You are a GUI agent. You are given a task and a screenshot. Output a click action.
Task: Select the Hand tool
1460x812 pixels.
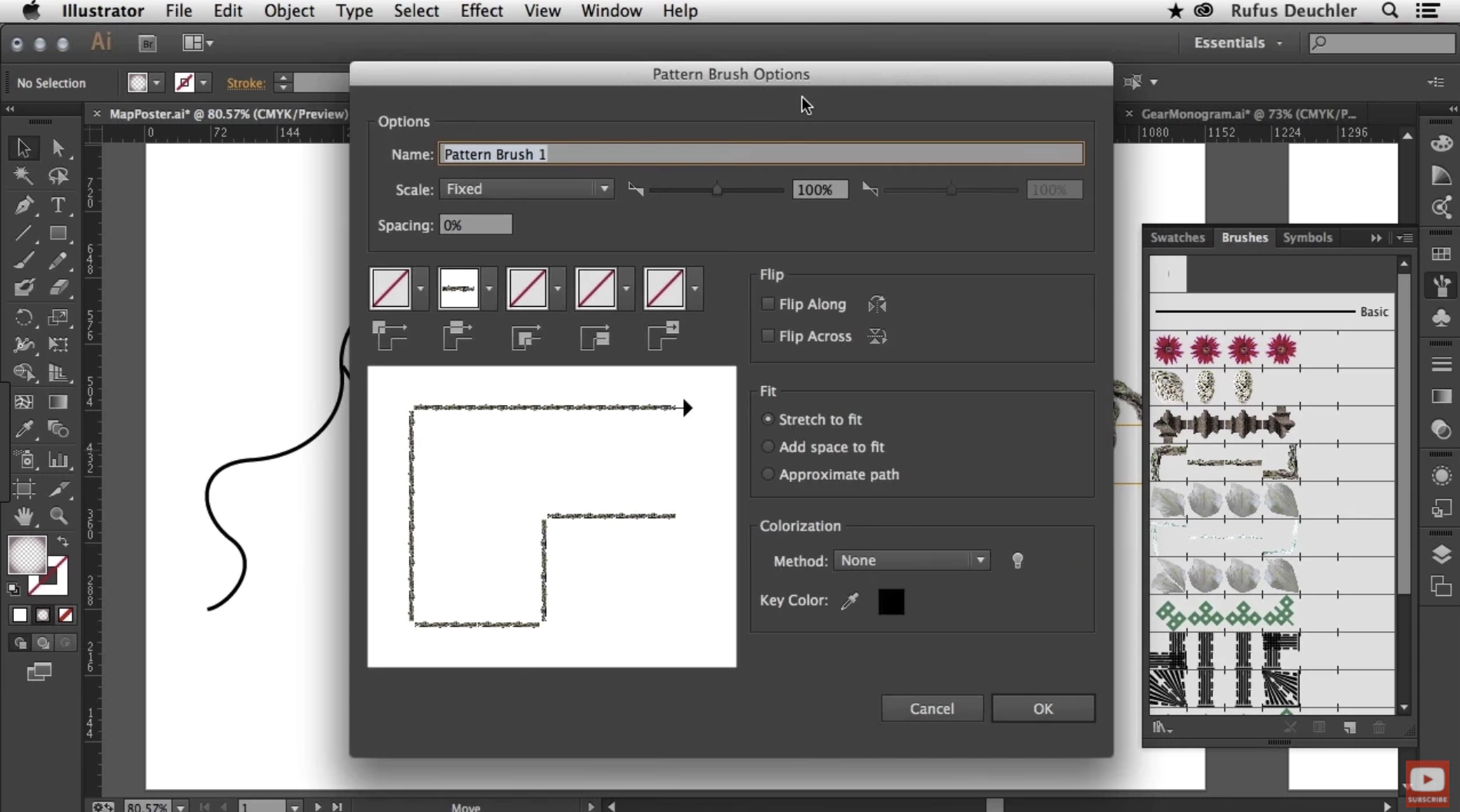[24, 516]
